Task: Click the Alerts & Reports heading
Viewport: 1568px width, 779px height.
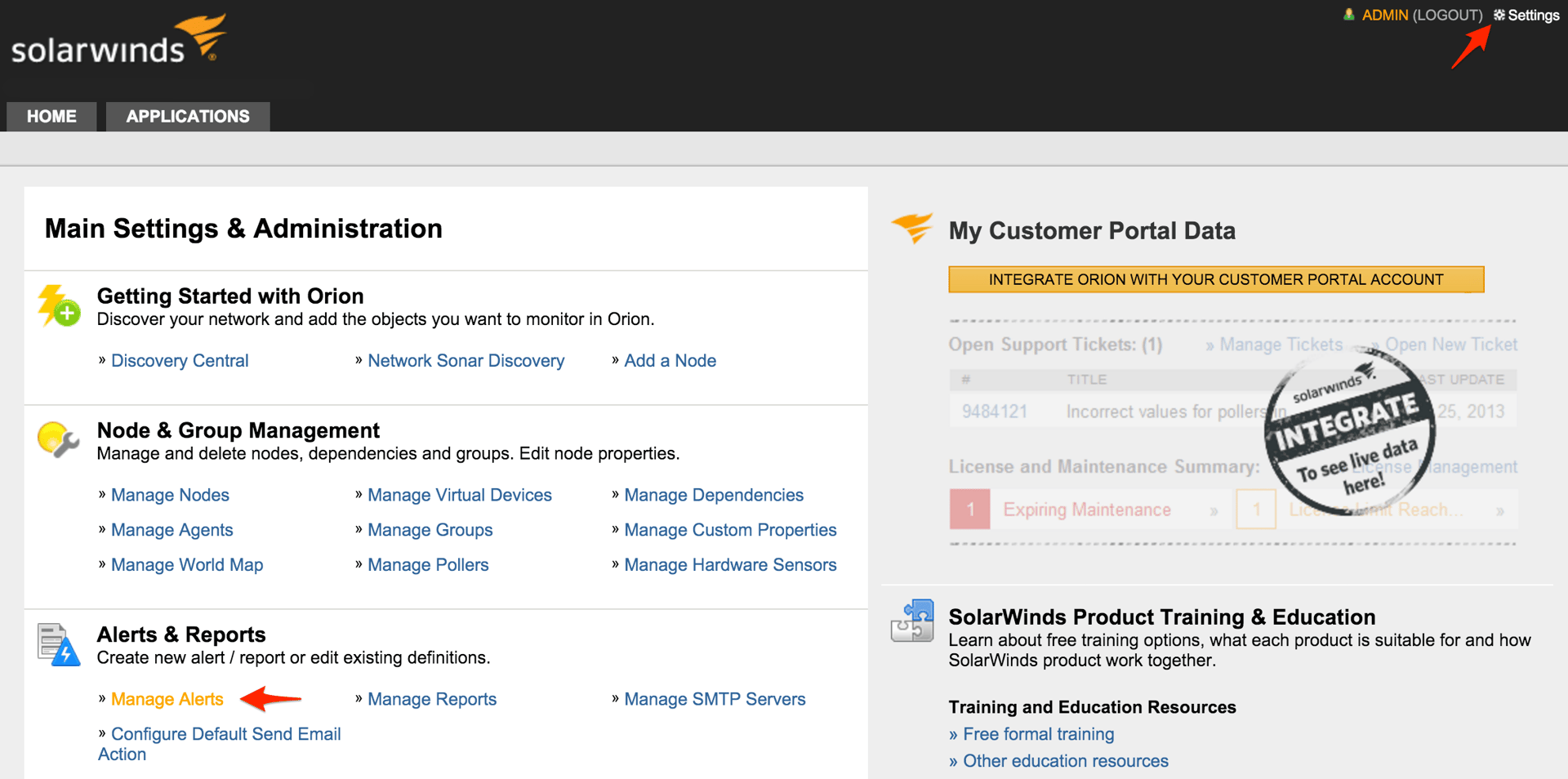Action: tap(181, 634)
